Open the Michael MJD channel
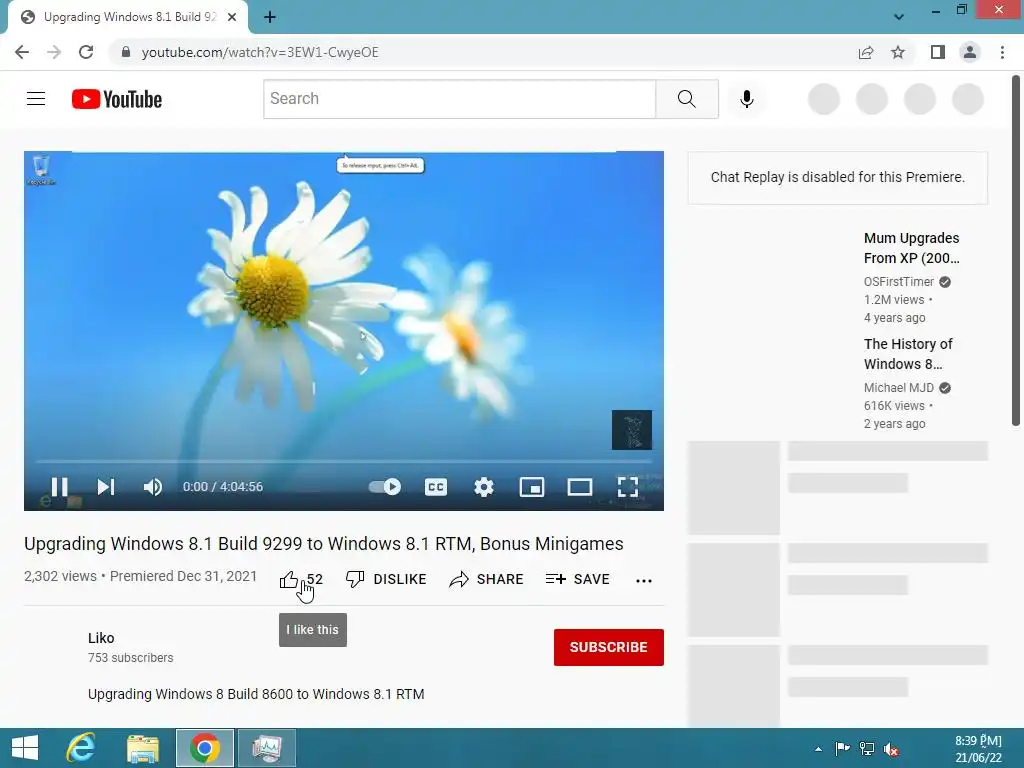Image resolution: width=1024 pixels, height=768 pixels. 899,387
